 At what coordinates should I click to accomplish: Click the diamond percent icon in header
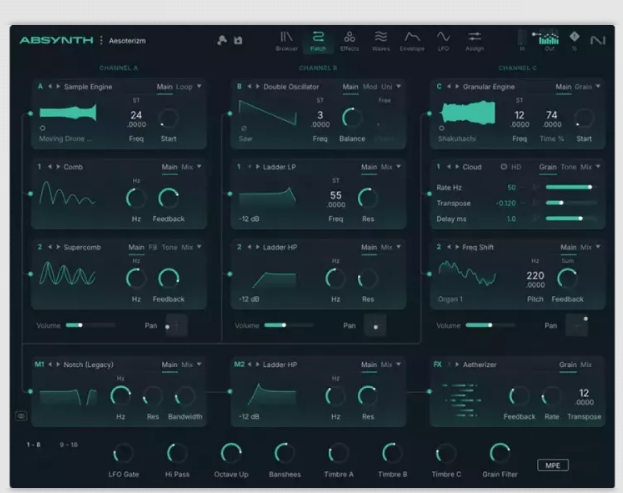click(574, 37)
